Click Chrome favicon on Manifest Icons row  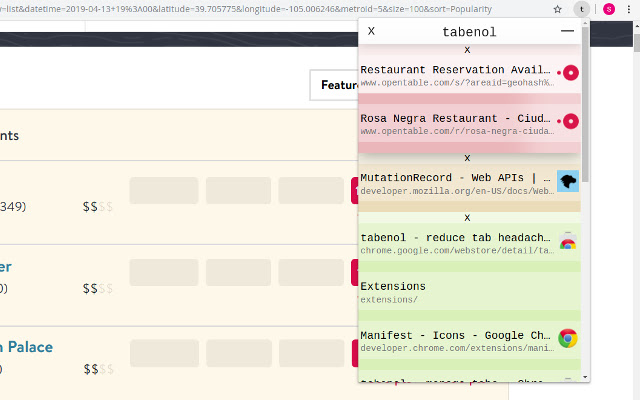(x=568, y=338)
